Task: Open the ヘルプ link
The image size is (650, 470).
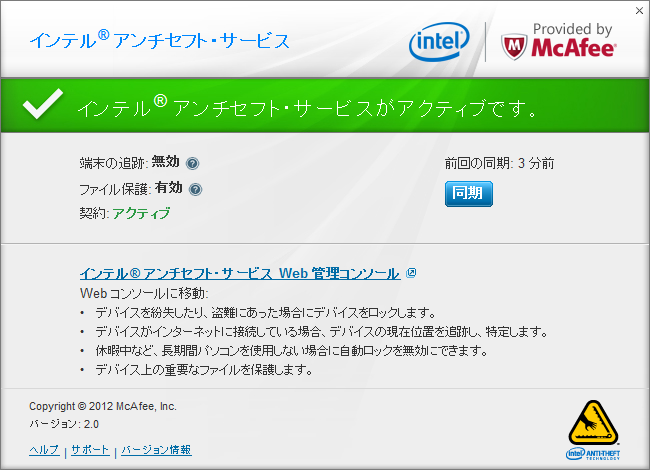Action: [44, 450]
